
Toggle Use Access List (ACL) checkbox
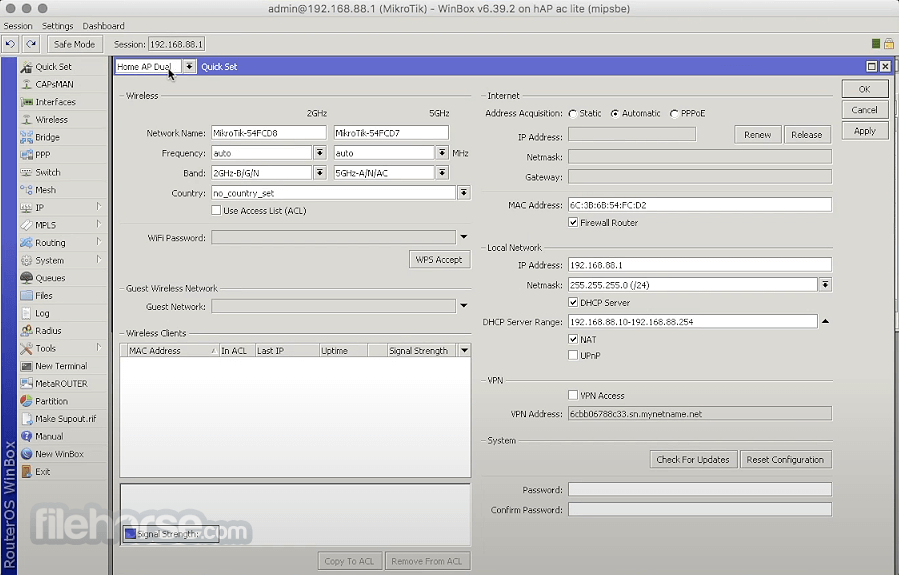[x=216, y=210]
